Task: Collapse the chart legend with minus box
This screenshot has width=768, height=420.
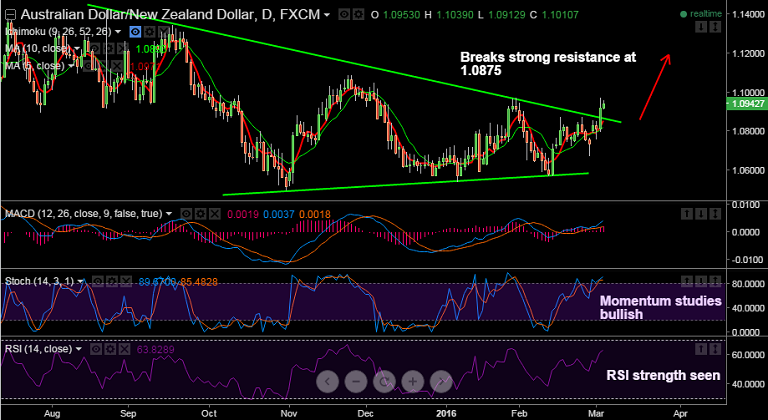Action: pos(10,14)
